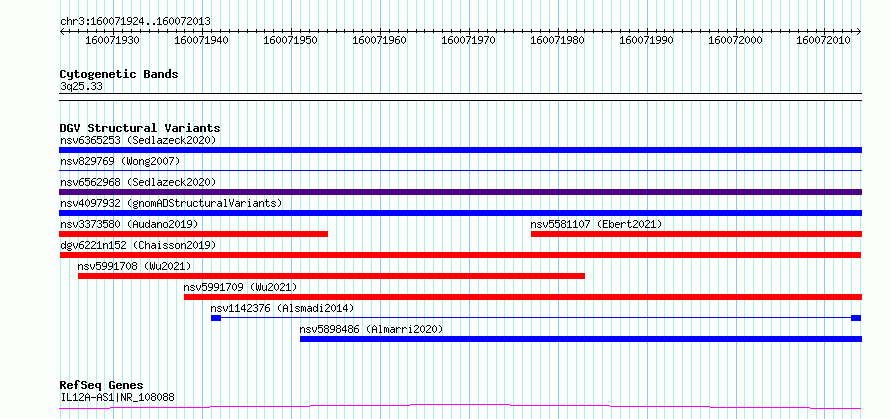890x419 pixels.
Task: Open nsv5581107 (Ebert2021) label
Action: click(x=596, y=224)
